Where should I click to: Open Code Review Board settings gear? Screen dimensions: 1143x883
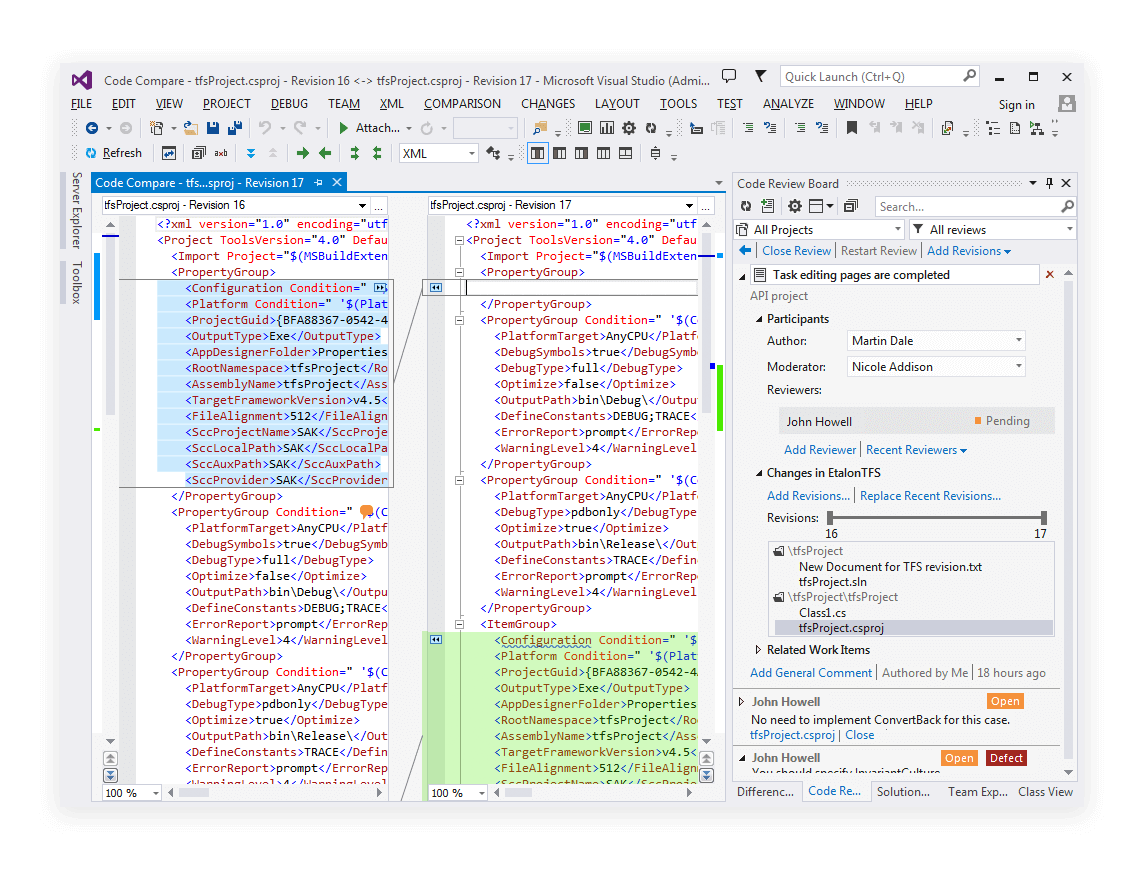click(795, 206)
